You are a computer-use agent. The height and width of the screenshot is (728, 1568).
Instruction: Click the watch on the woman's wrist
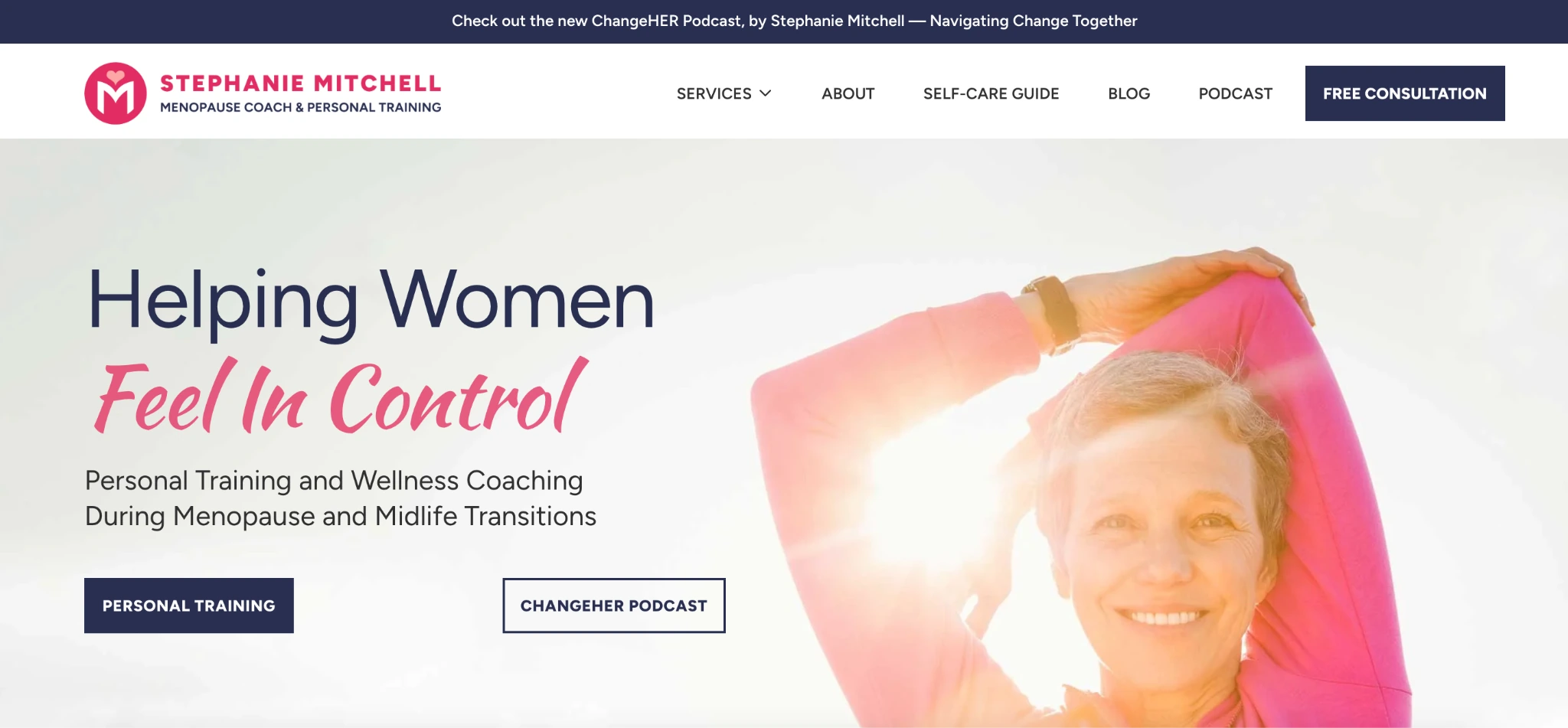[1055, 310]
